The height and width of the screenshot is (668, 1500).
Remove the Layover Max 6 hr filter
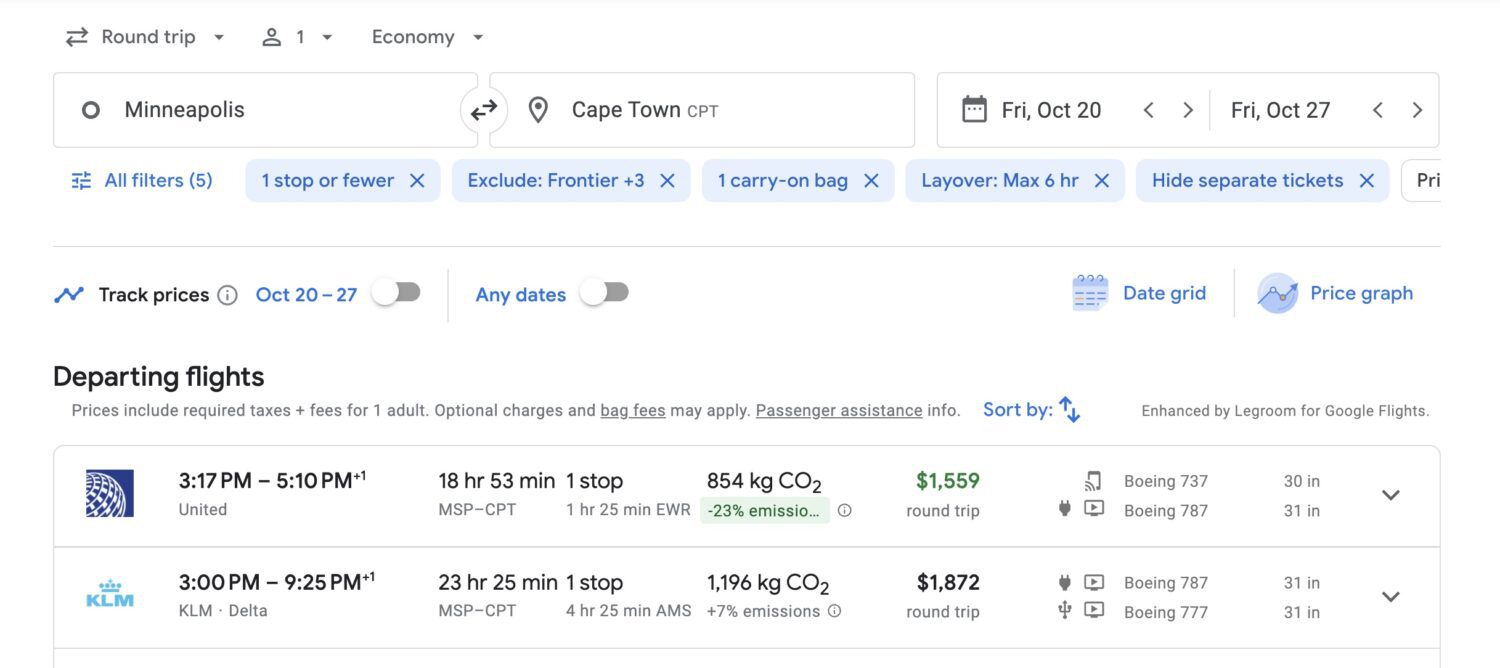1101,181
